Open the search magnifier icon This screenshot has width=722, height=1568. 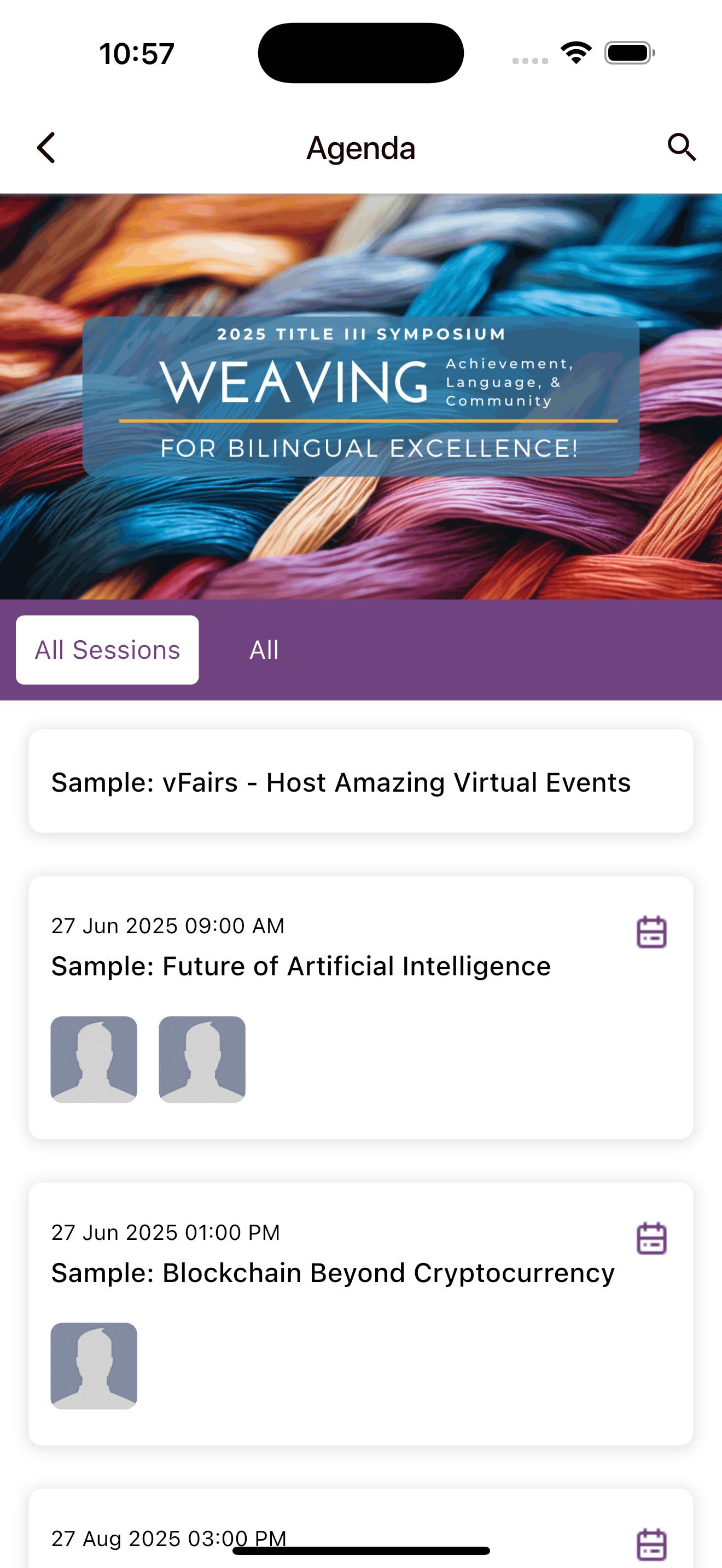tap(681, 147)
